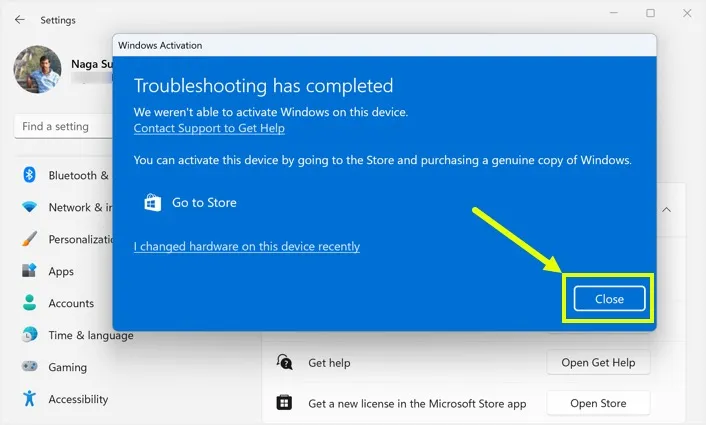The width and height of the screenshot is (706, 425).
Task: Click the Open Get Help button
Action: click(598, 362)
